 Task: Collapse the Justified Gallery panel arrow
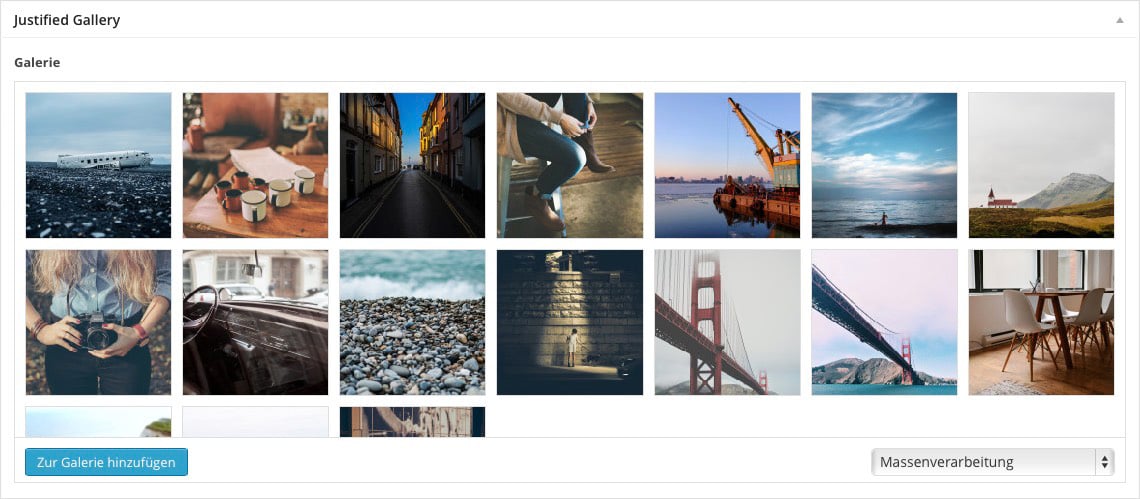pos(1120,20)
